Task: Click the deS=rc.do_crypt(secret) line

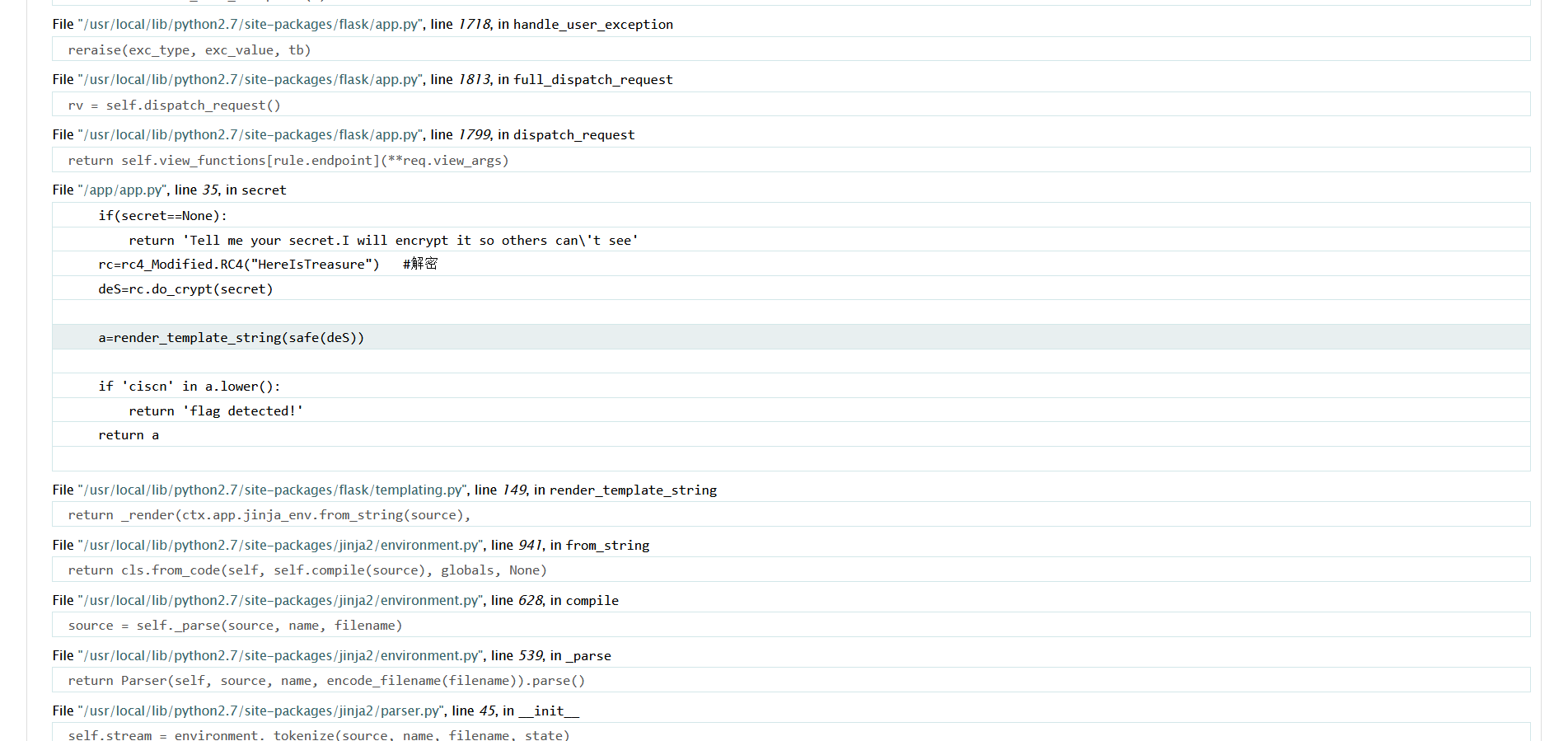Action: coord(791,288)
